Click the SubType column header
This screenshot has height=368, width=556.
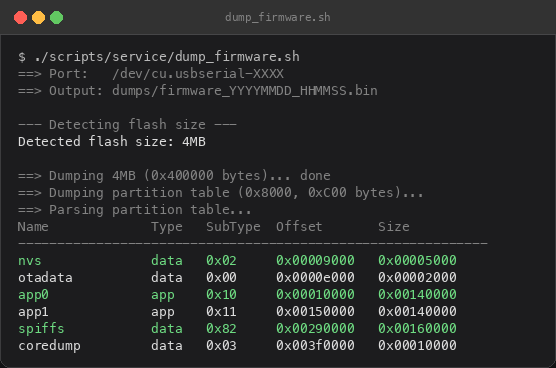click(233, 227)
